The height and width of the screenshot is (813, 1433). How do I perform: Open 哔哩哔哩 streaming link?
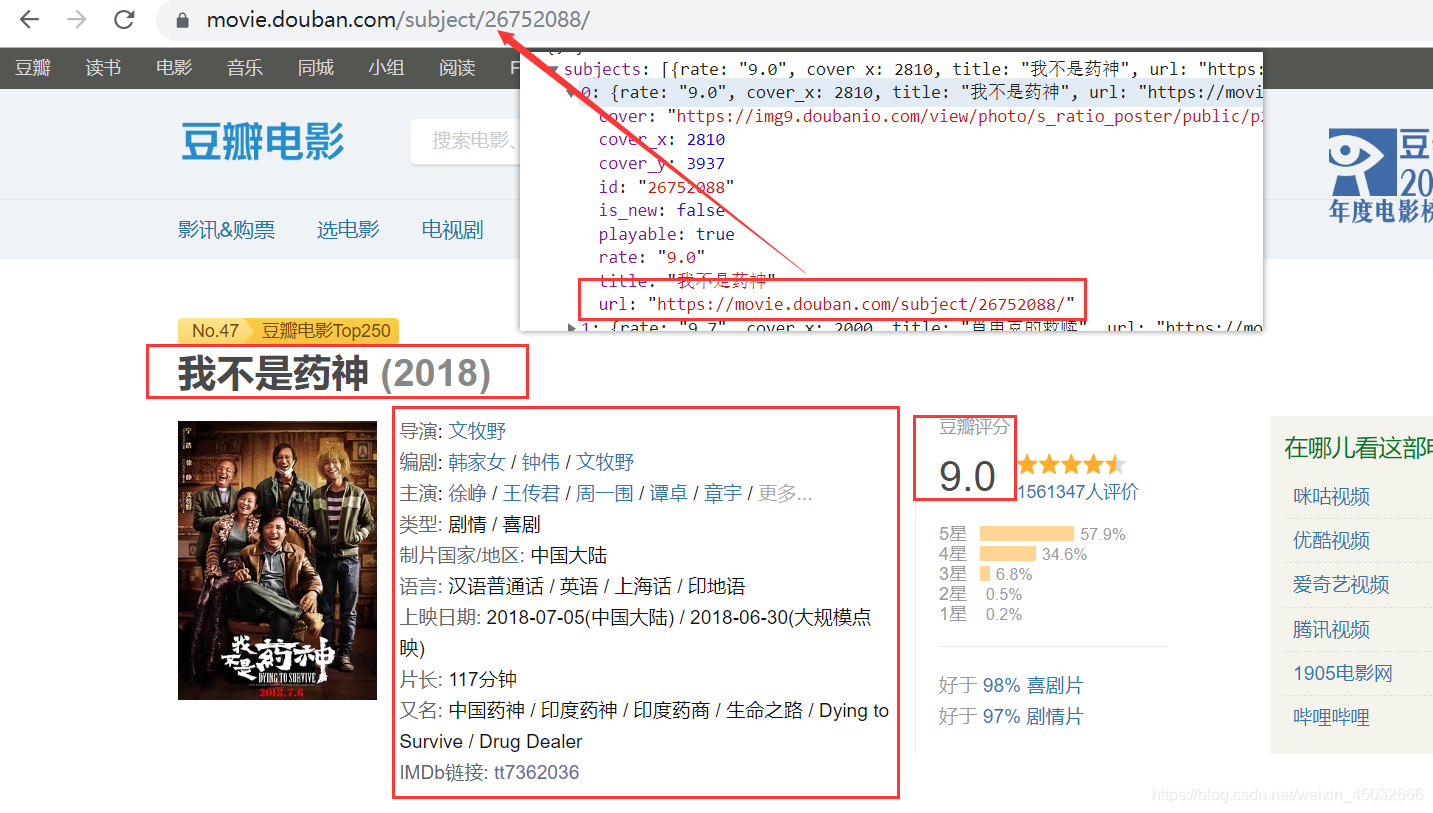[x=1331, y=717]
